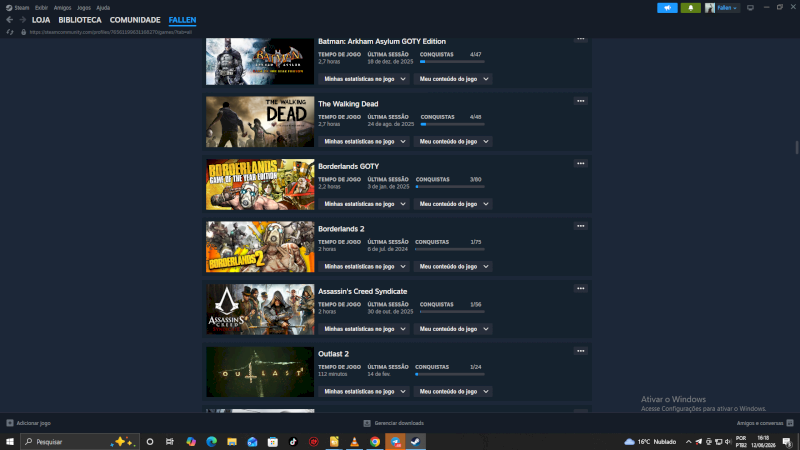The image size is (800, 450).
Task: Go forward with the arrow button
Action: 22,20
